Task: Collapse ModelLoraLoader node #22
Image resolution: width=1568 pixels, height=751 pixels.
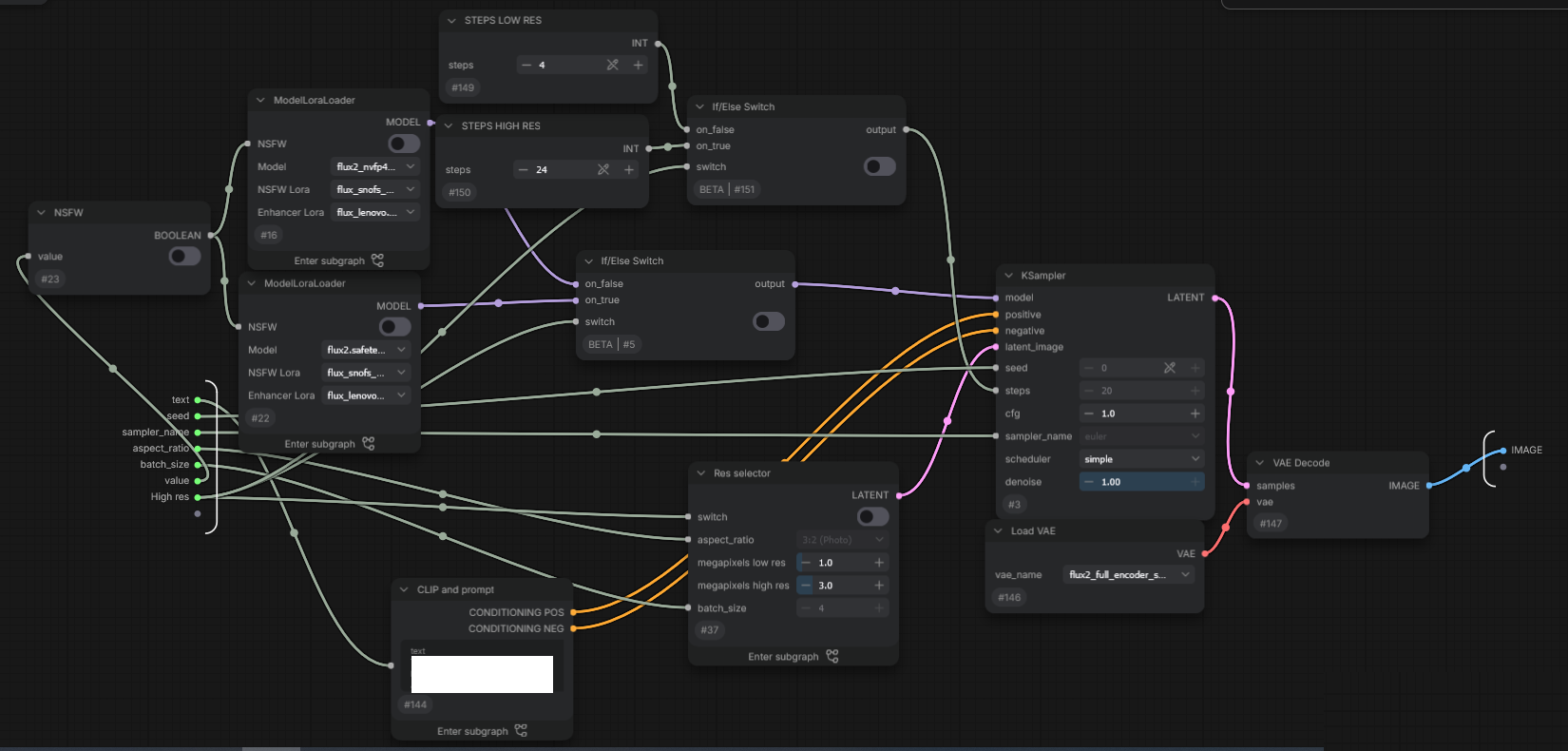Action: pos(251,283)
